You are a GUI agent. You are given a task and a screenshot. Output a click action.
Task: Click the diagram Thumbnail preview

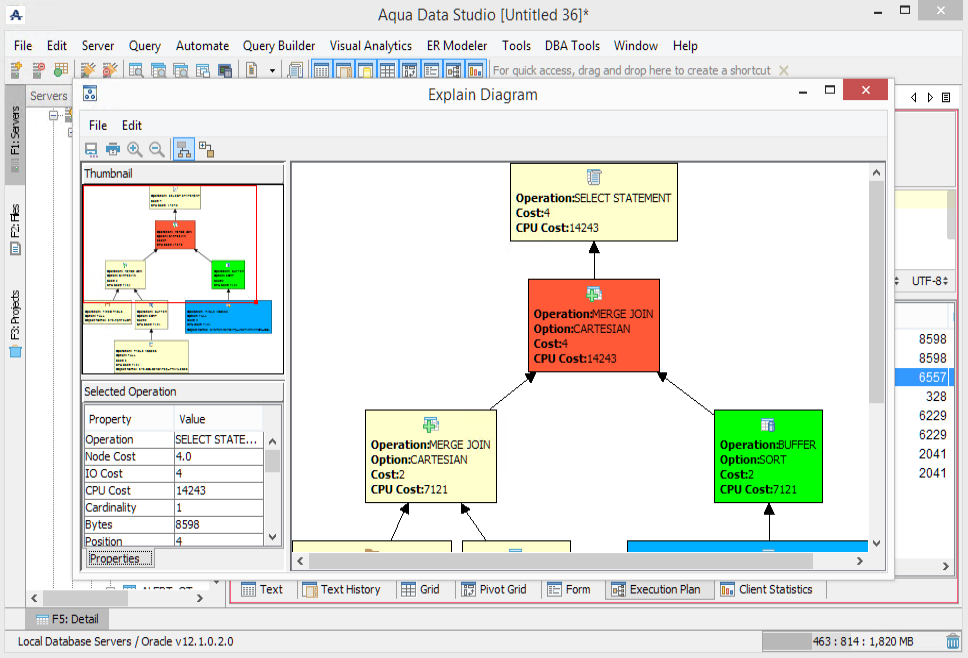pyautogui.click(x=183, y=279)
